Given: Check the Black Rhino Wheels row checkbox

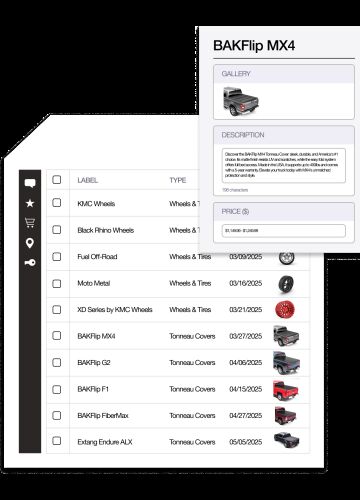Looking at the screenshot, I should click(x=57, y=230).
